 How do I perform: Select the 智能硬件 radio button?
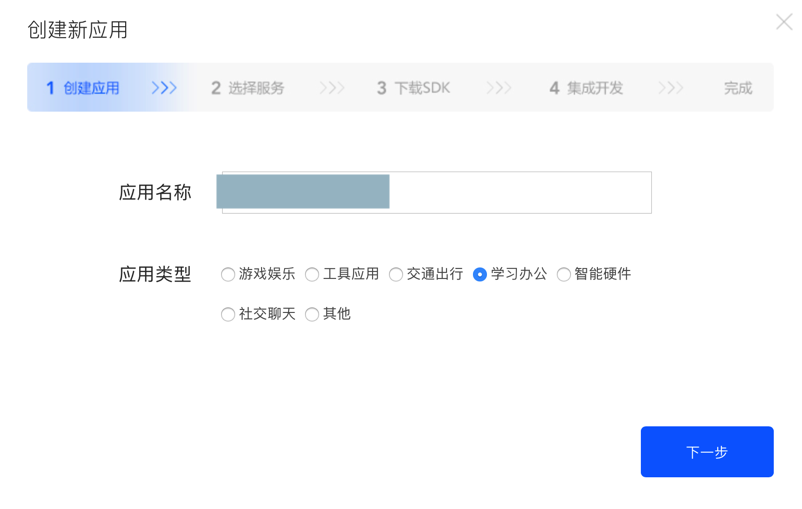pos(564,274)
